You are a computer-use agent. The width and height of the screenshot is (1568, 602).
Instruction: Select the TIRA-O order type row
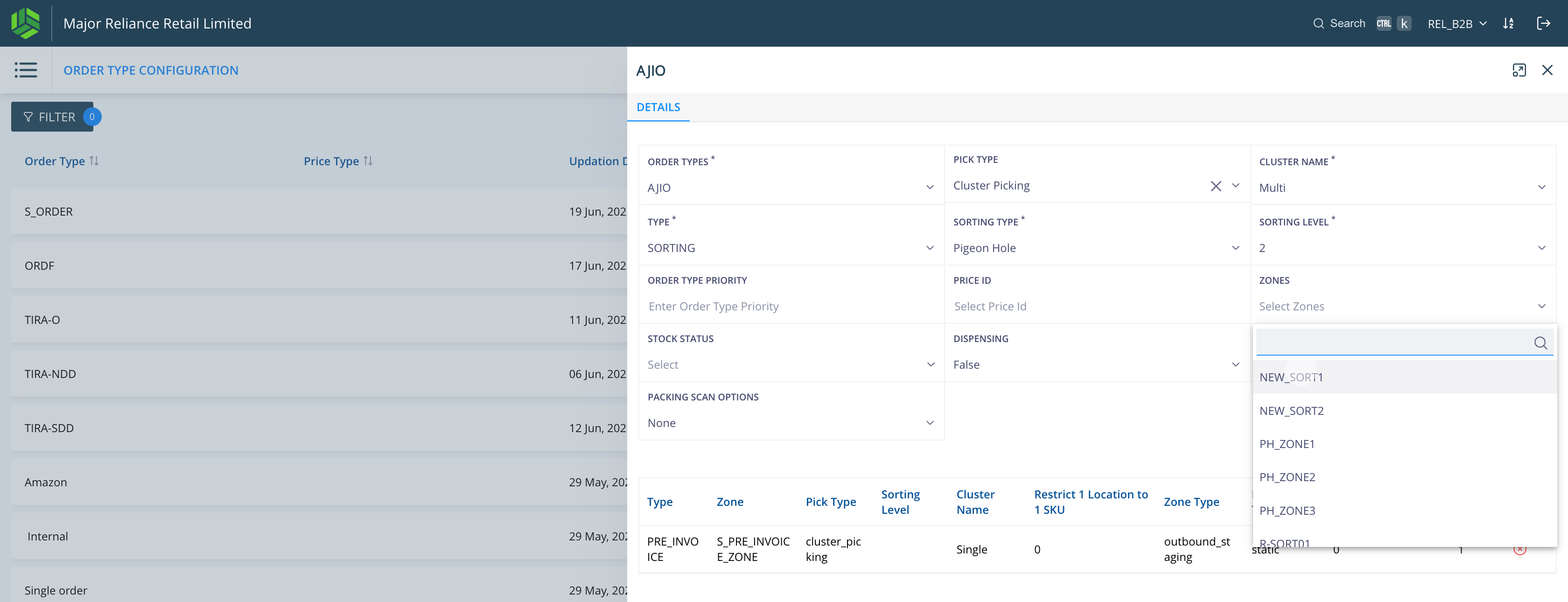pos(320,320)
